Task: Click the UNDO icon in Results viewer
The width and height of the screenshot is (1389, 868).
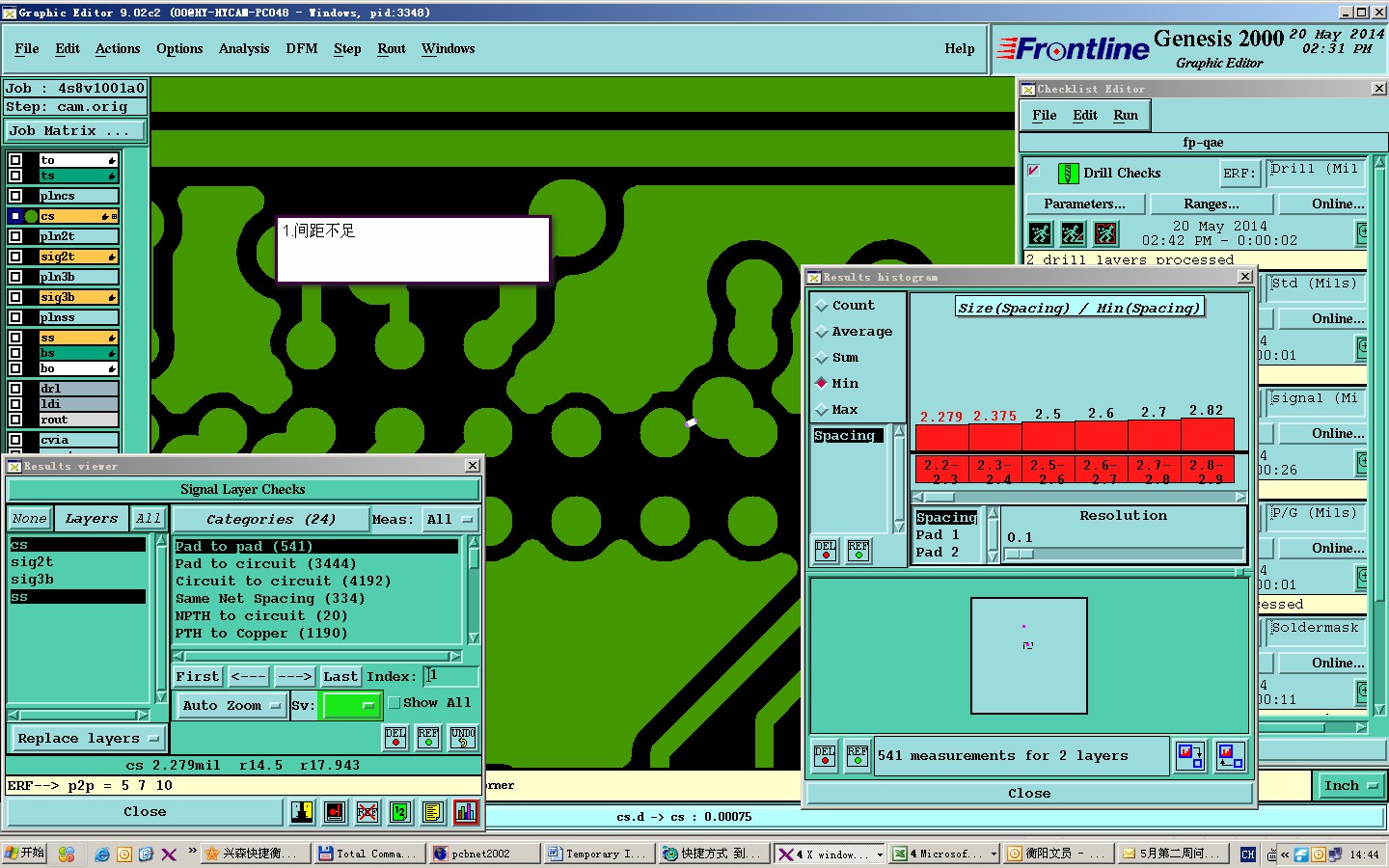Action: point(463,738)
